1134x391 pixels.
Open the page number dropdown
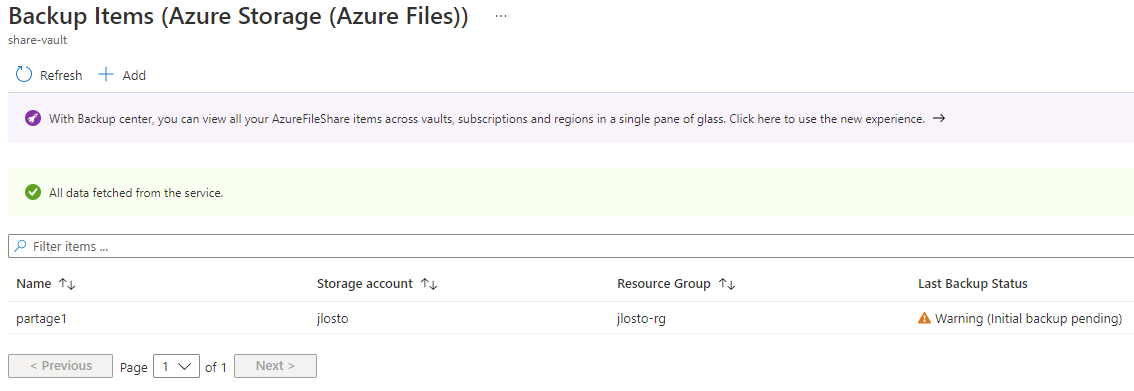(x=176, y=366)
